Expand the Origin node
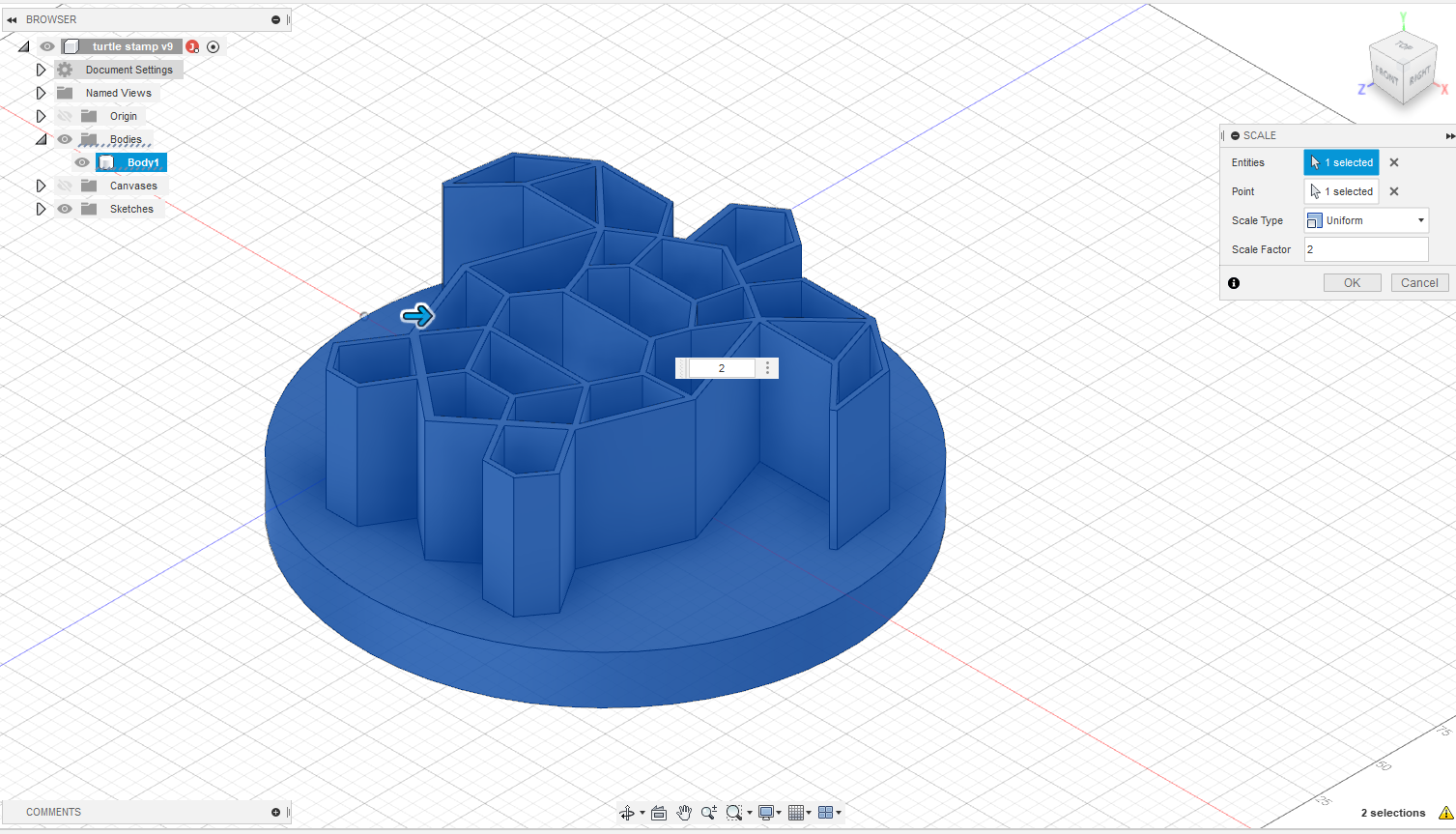This screenshot has height=834, width=1456. click(41, 116)
